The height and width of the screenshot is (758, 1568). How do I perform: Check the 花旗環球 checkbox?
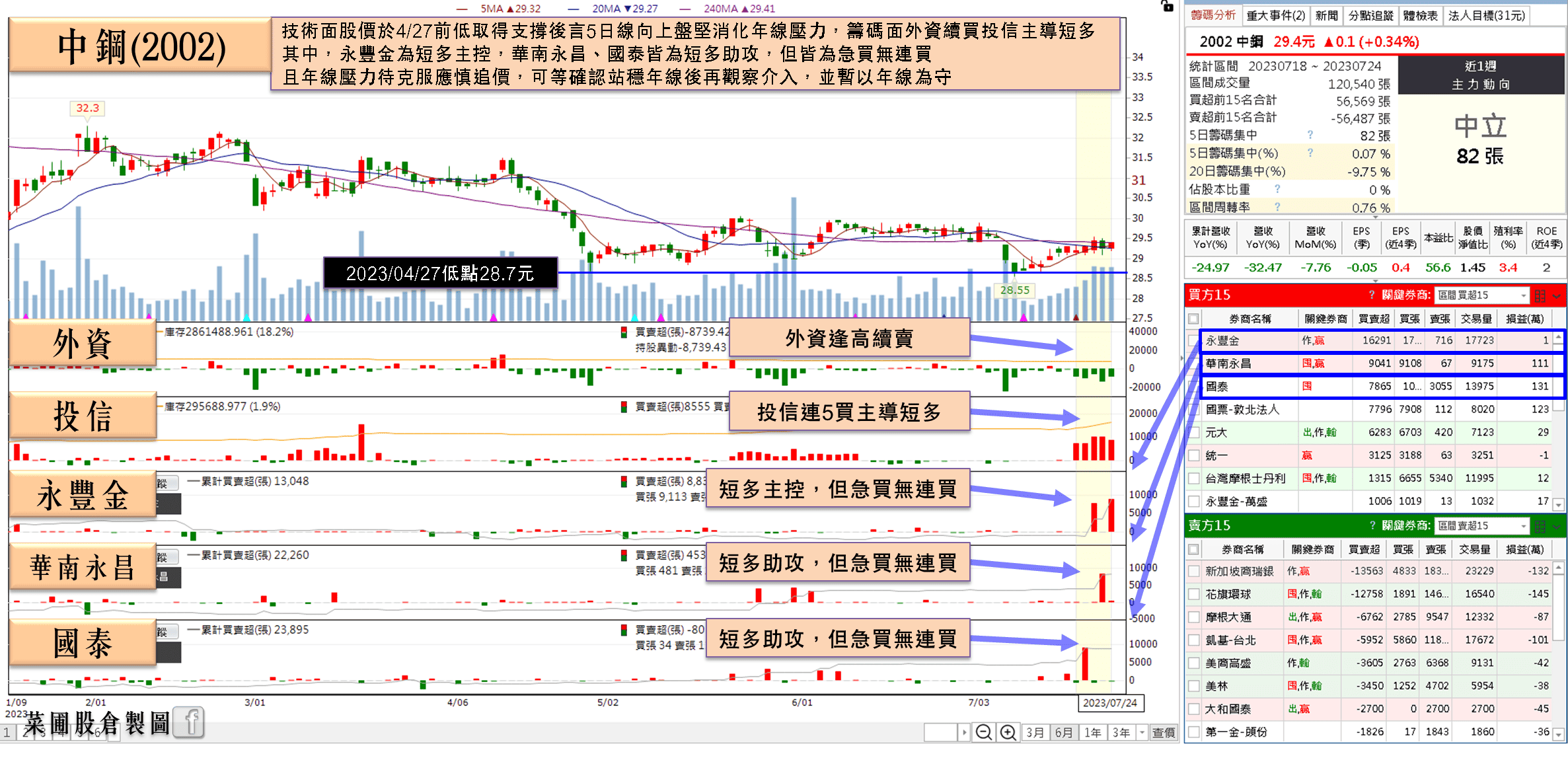[1193, 594]
